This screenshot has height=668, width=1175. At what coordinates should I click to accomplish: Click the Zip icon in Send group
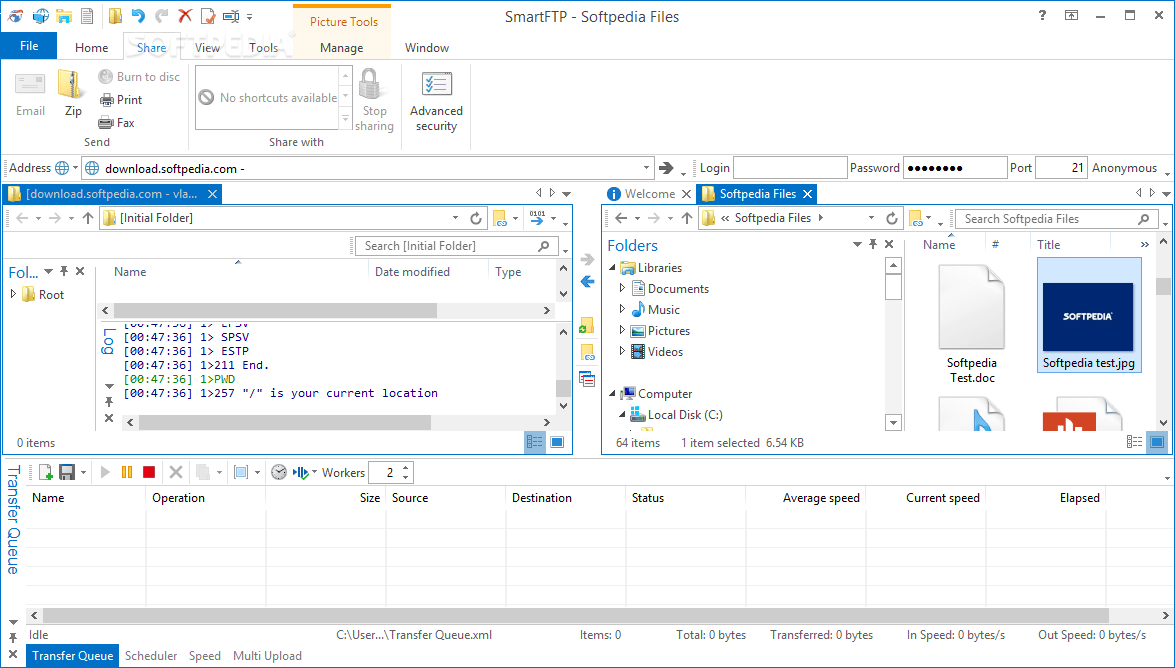[x=72, y=93]
